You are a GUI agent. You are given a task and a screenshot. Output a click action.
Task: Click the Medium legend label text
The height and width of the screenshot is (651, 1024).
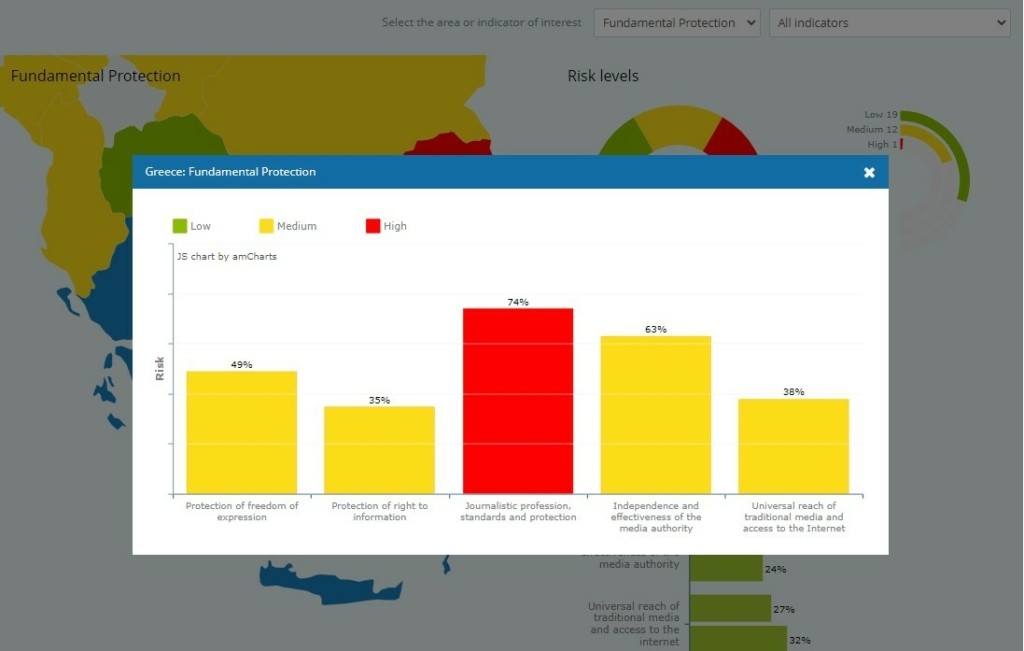(296, 226)
